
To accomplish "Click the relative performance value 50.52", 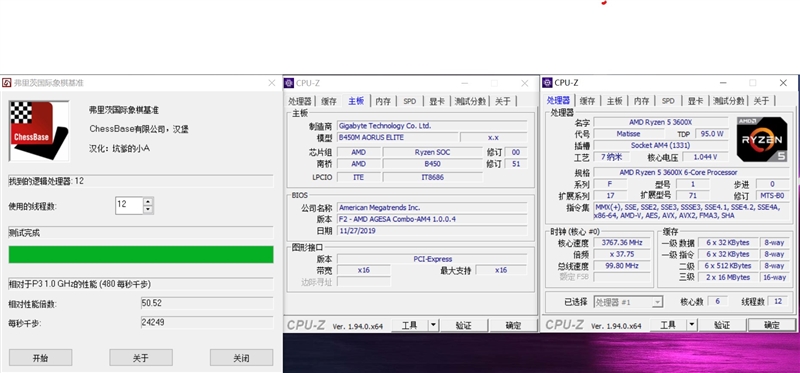I will click(207, 303).
